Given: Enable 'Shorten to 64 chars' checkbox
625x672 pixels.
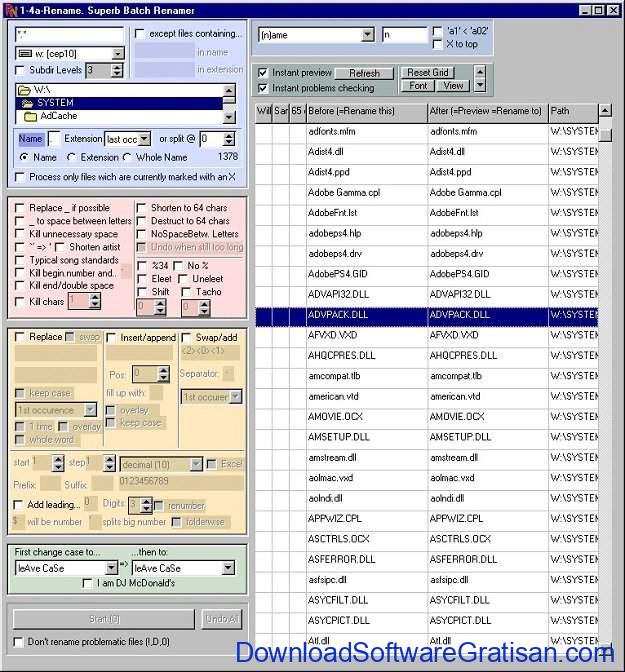Looking at the screenshot, I should point(141,208).
